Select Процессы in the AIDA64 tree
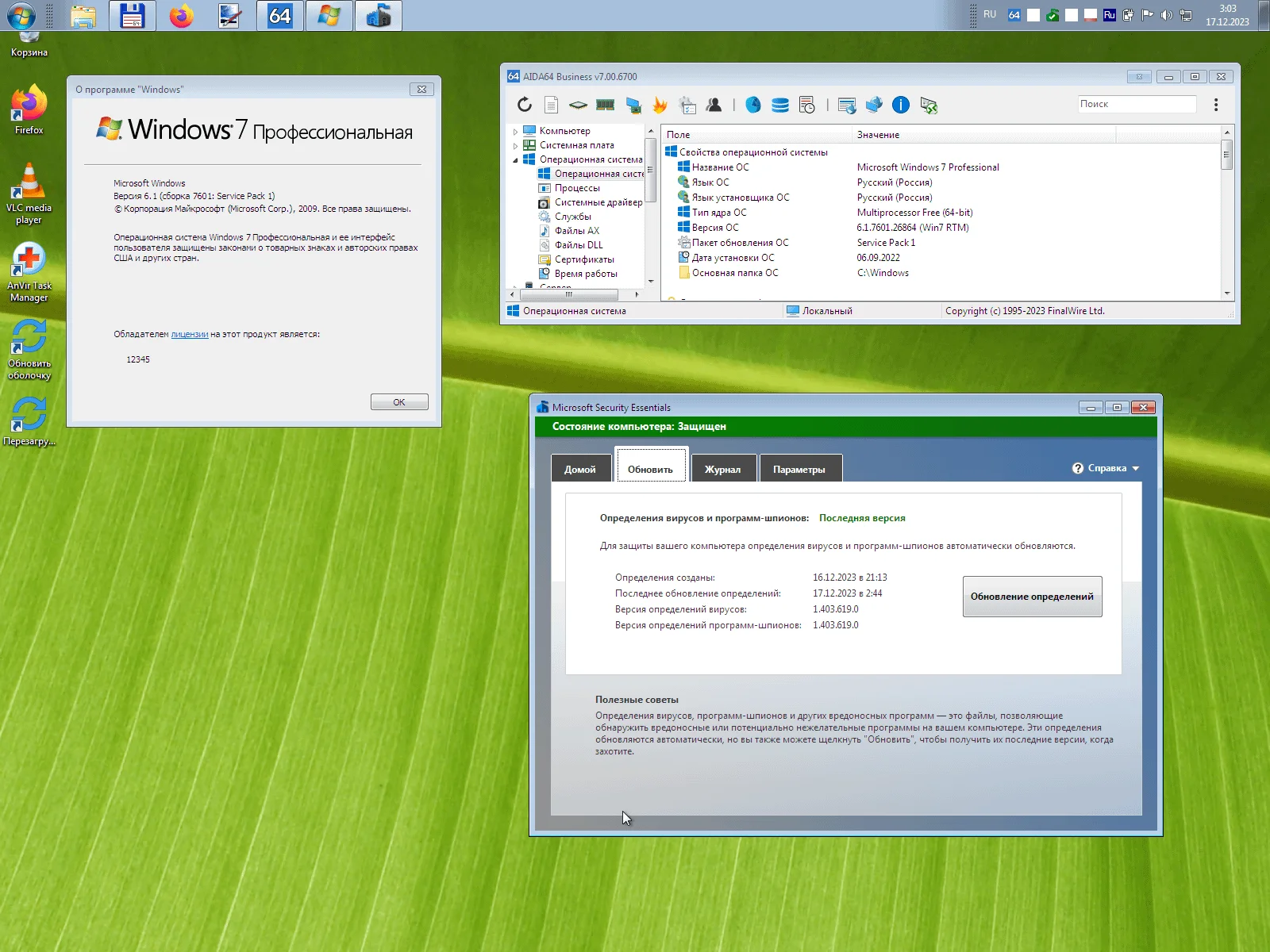This screenshot has width=1270, height=952. click(577, 188)
